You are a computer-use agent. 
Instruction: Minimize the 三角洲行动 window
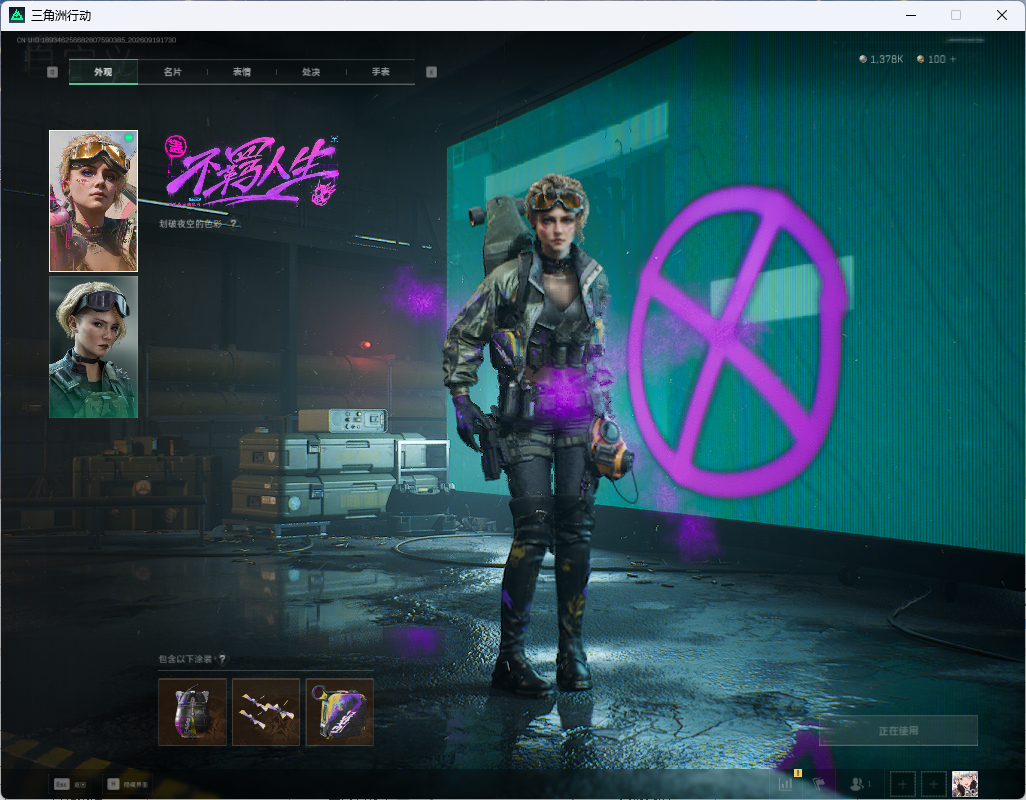[911, 15]
